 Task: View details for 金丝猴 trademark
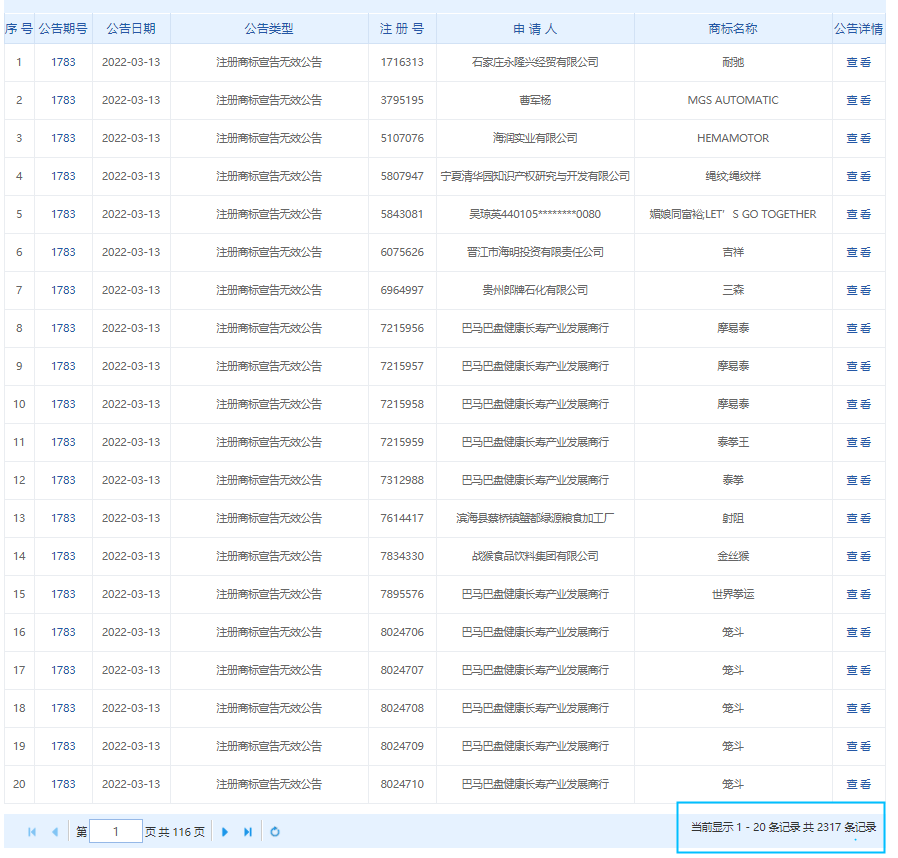pos(858,556)
